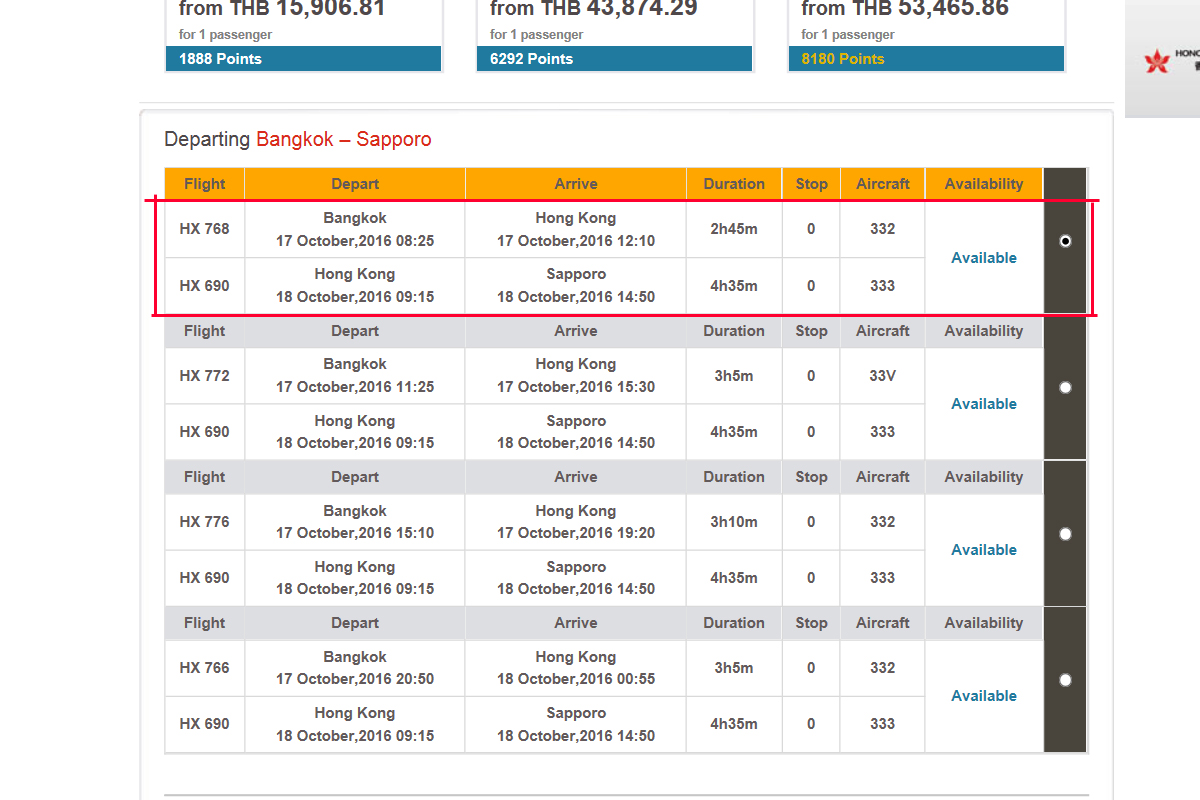
Task: Click the Bangkok 15:10 departure cell
Action: 355,522
